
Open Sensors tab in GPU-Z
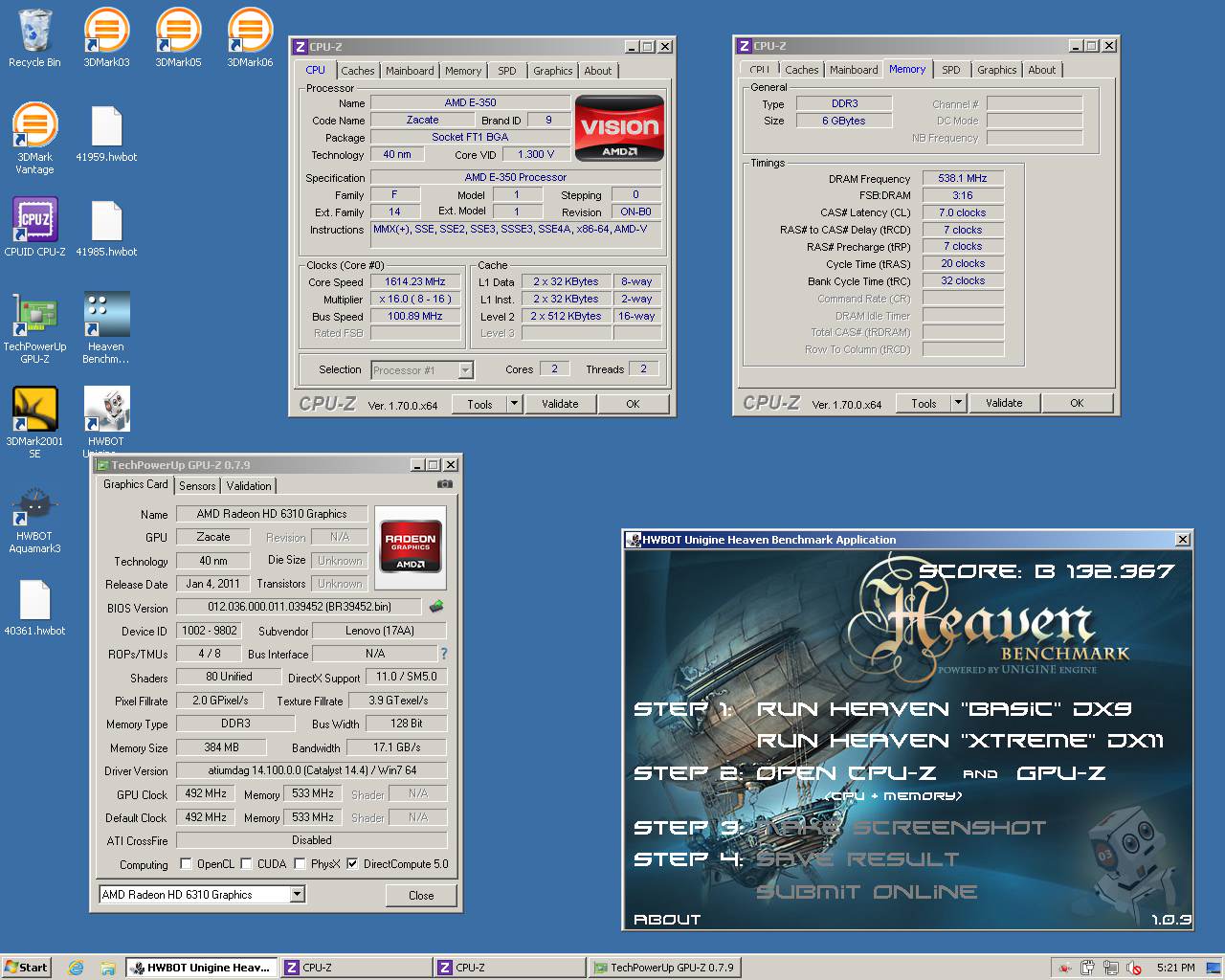point(197,486)
